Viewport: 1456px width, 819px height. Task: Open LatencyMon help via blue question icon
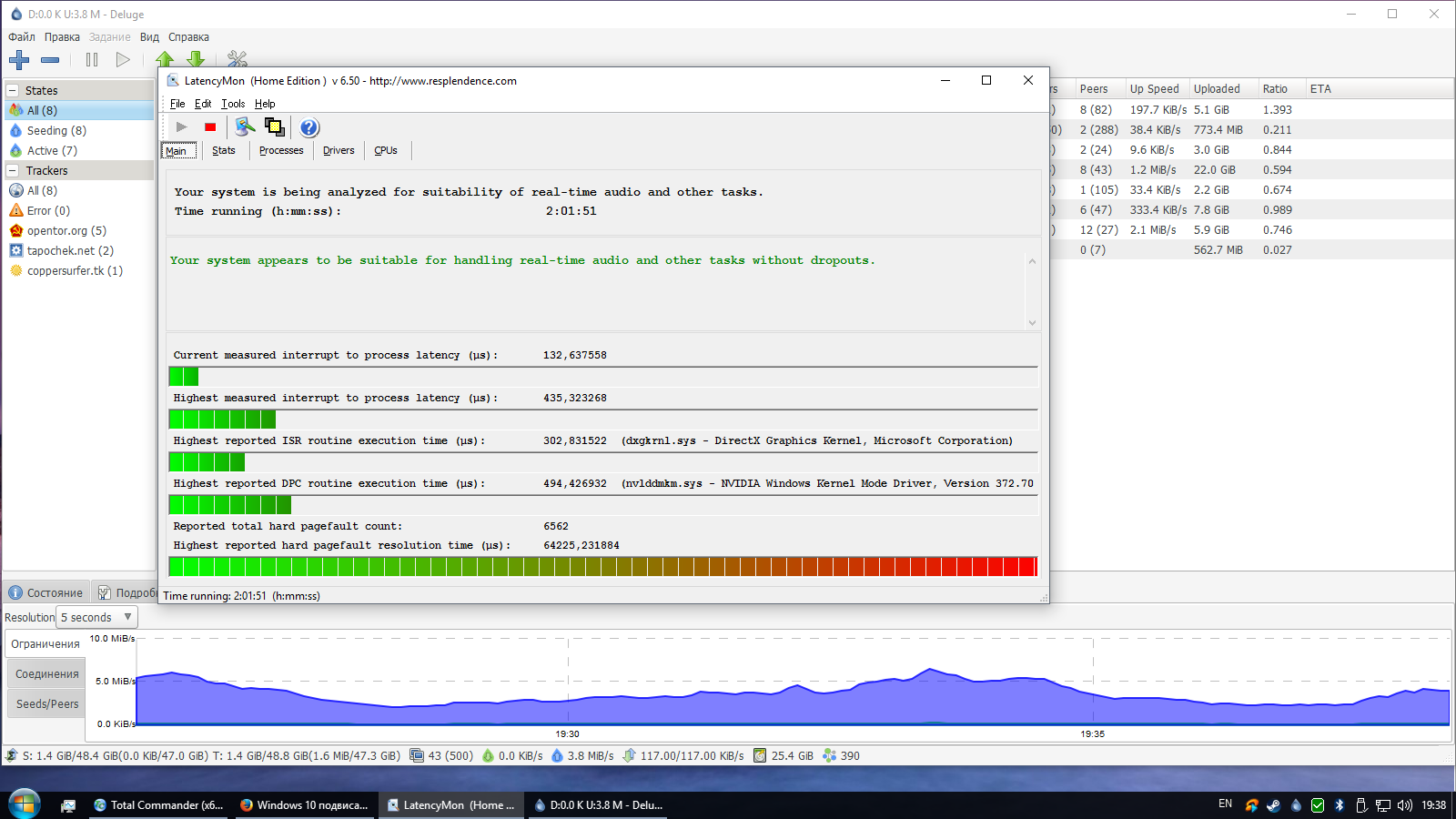309,127
